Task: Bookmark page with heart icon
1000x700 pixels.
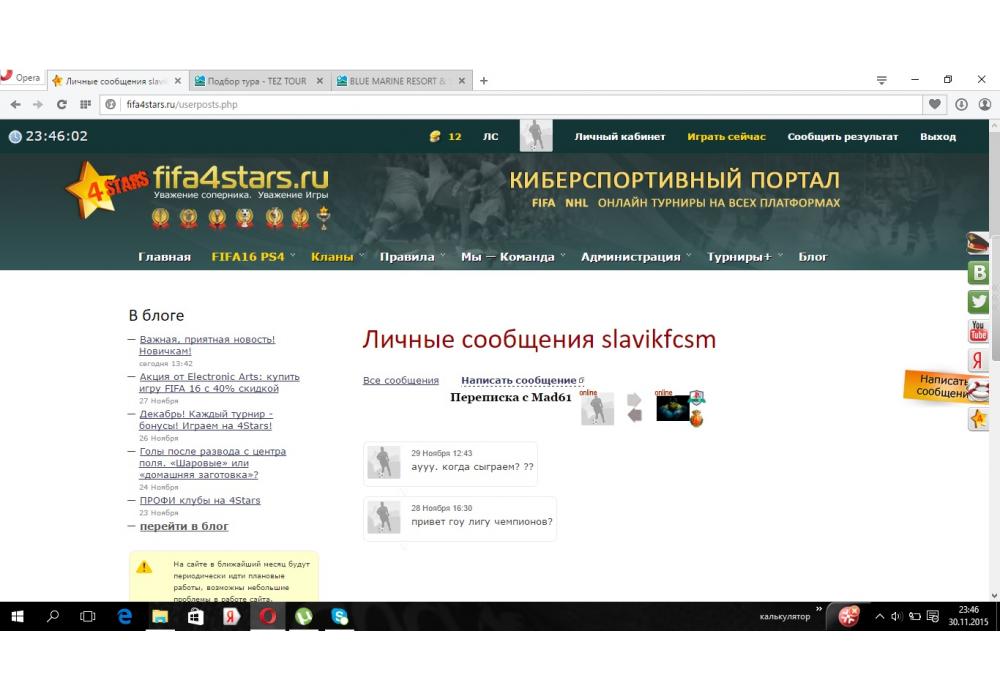Action: [x=934, y=104]
